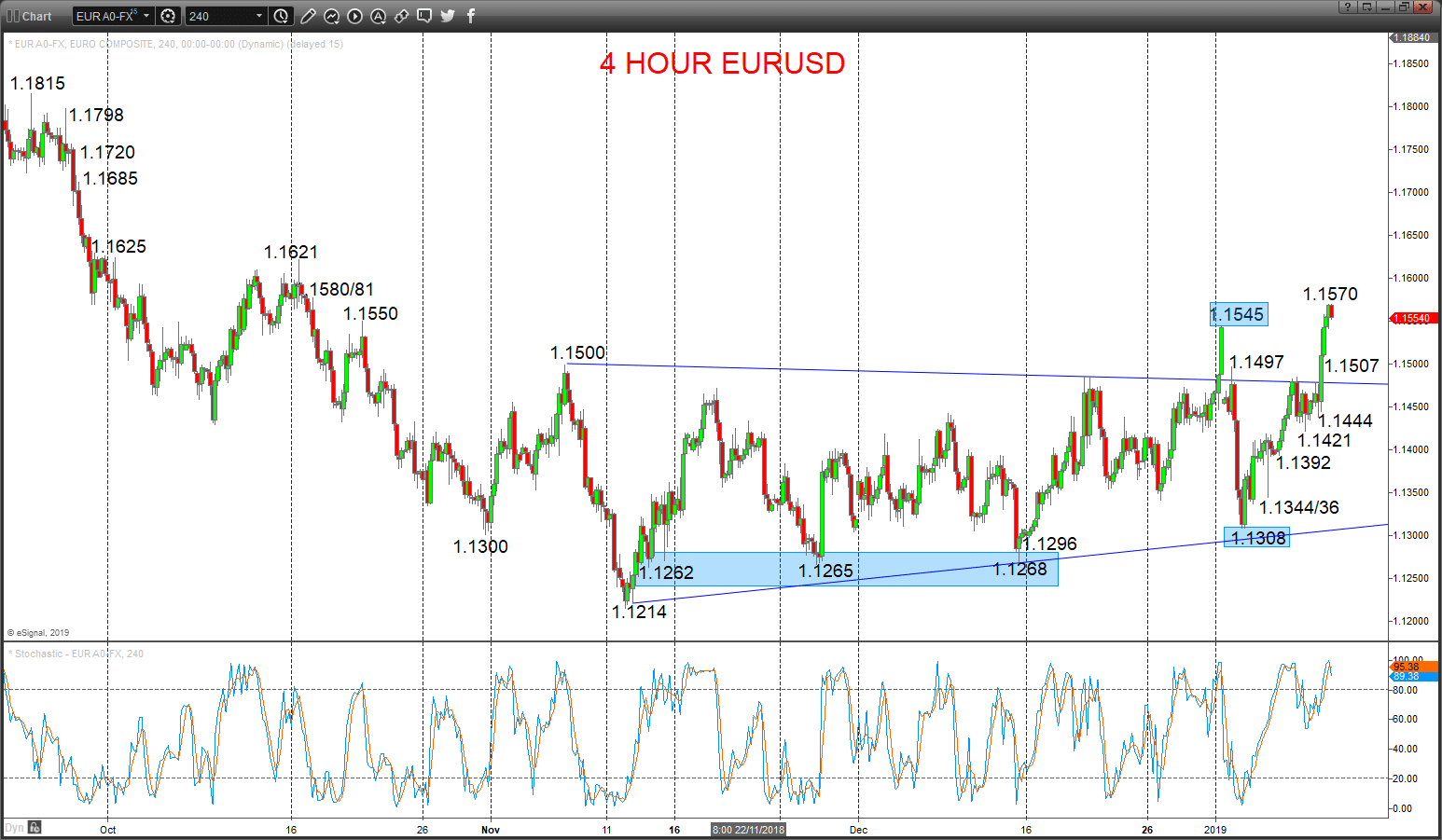Click the 4 HOUR EURUSD title text
Image resolution: width=1442 pixels, height=840 pixels.
(x=722, y=63)
